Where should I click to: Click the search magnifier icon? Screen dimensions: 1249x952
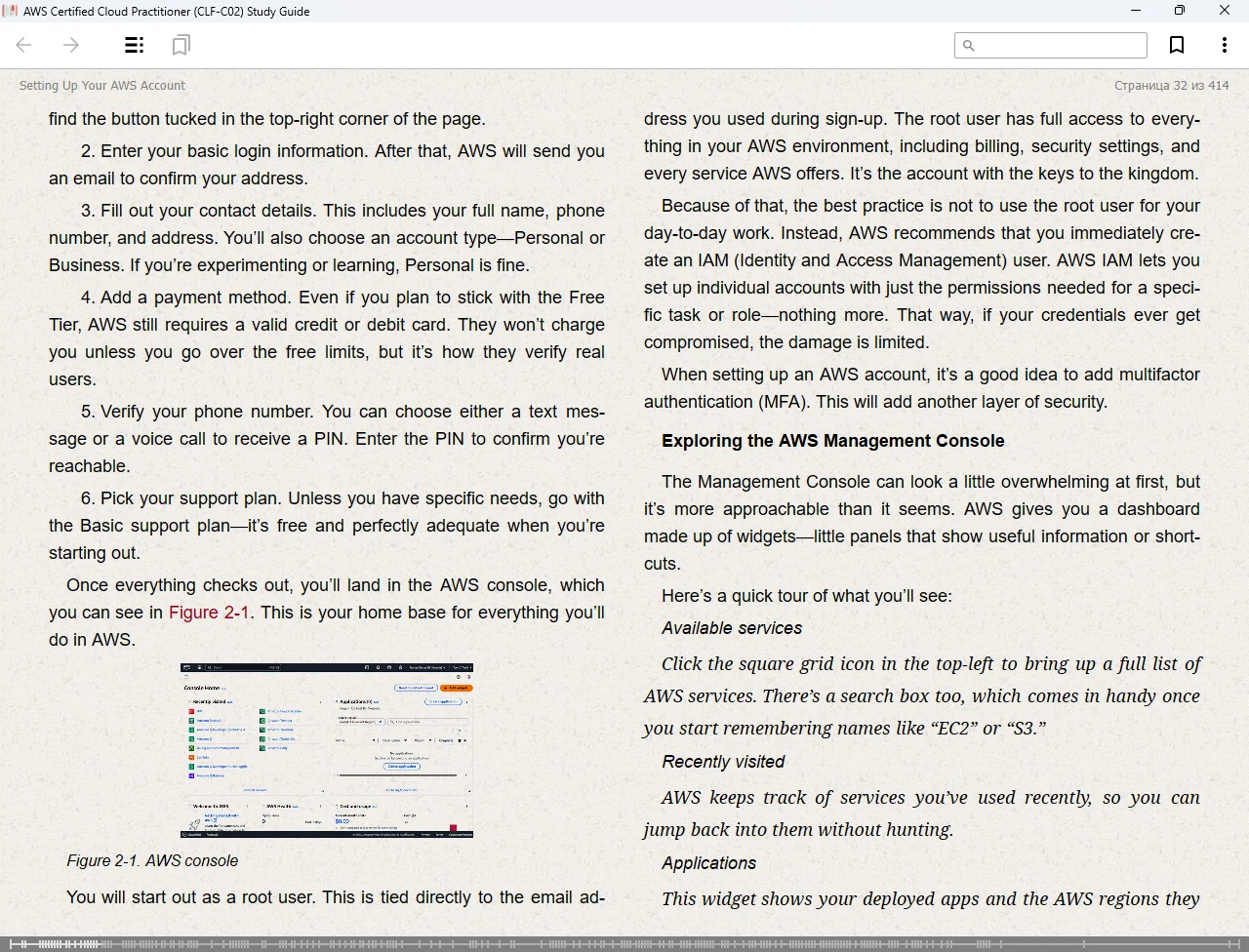pos(968,46)
